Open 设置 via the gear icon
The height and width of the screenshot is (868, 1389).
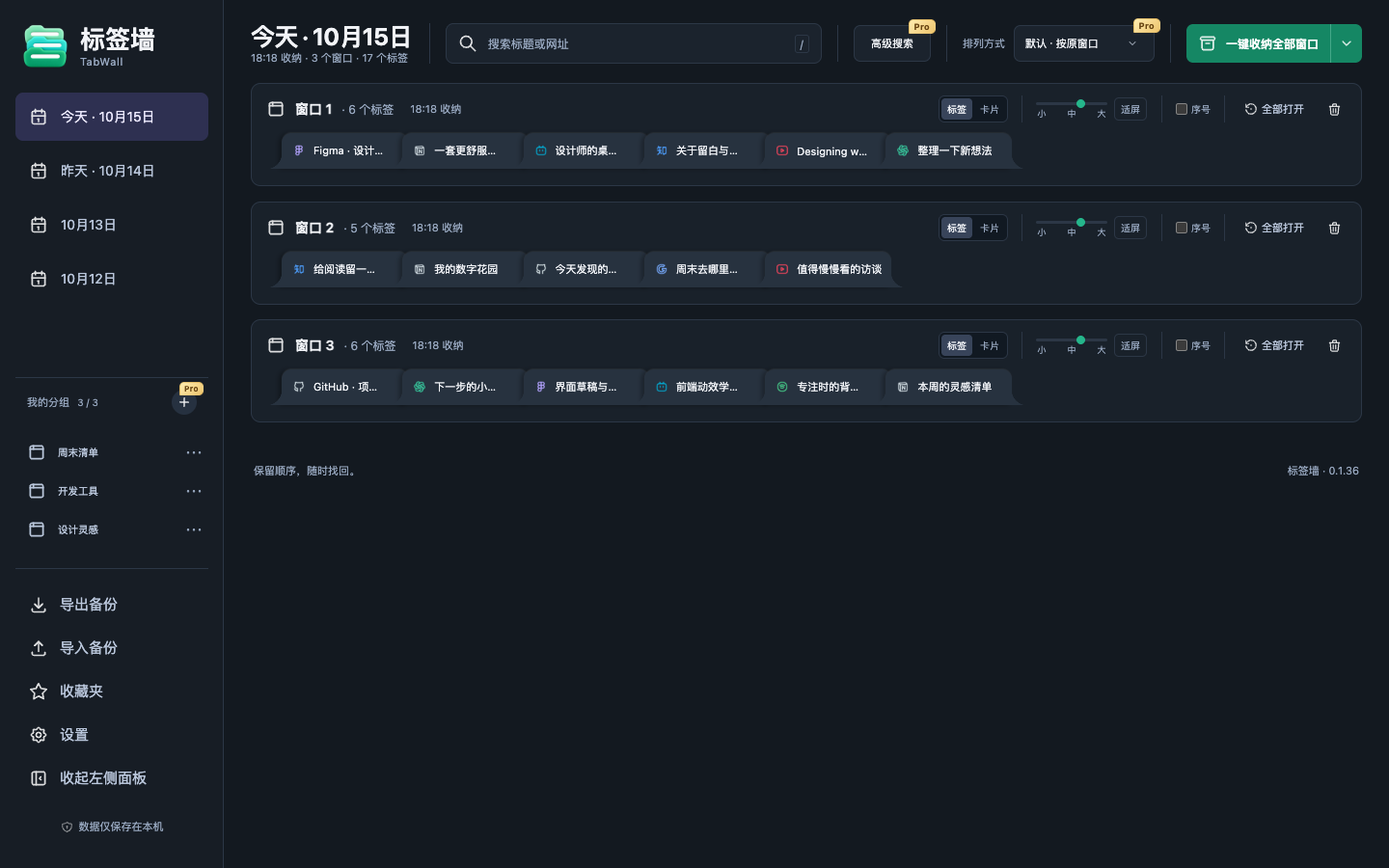[39, 735]
